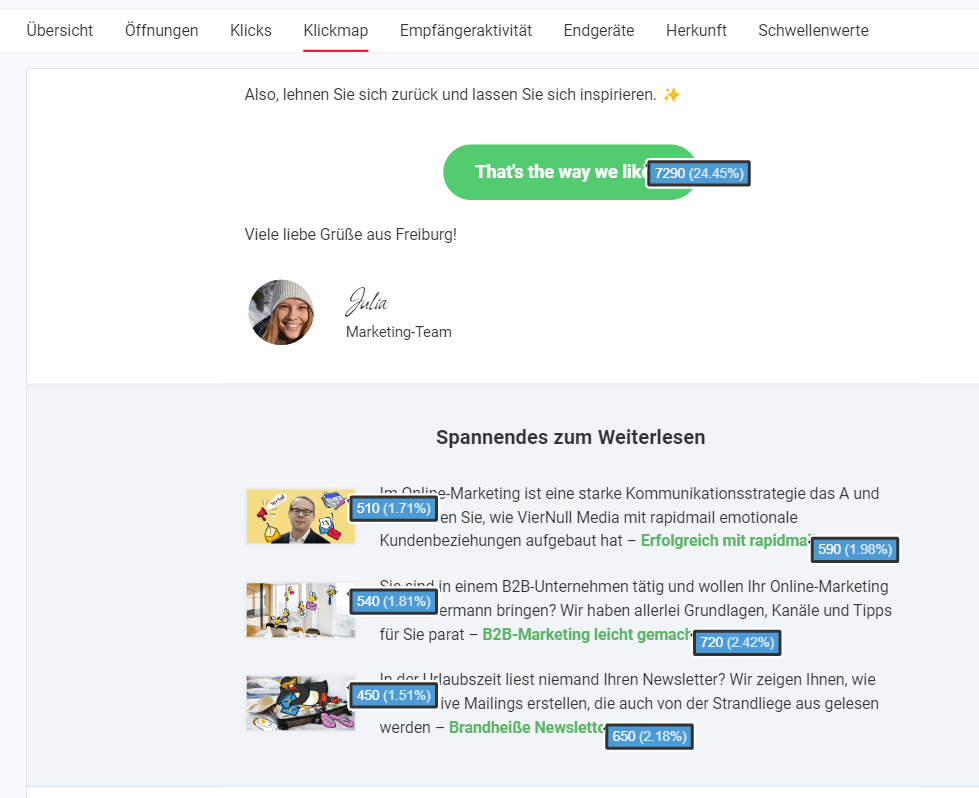The width and height of the screenshot is (979, 798).
Task: Open the B2B-Marketing article thumbnail
Action: pyautogui.click(x=298, y=610)
